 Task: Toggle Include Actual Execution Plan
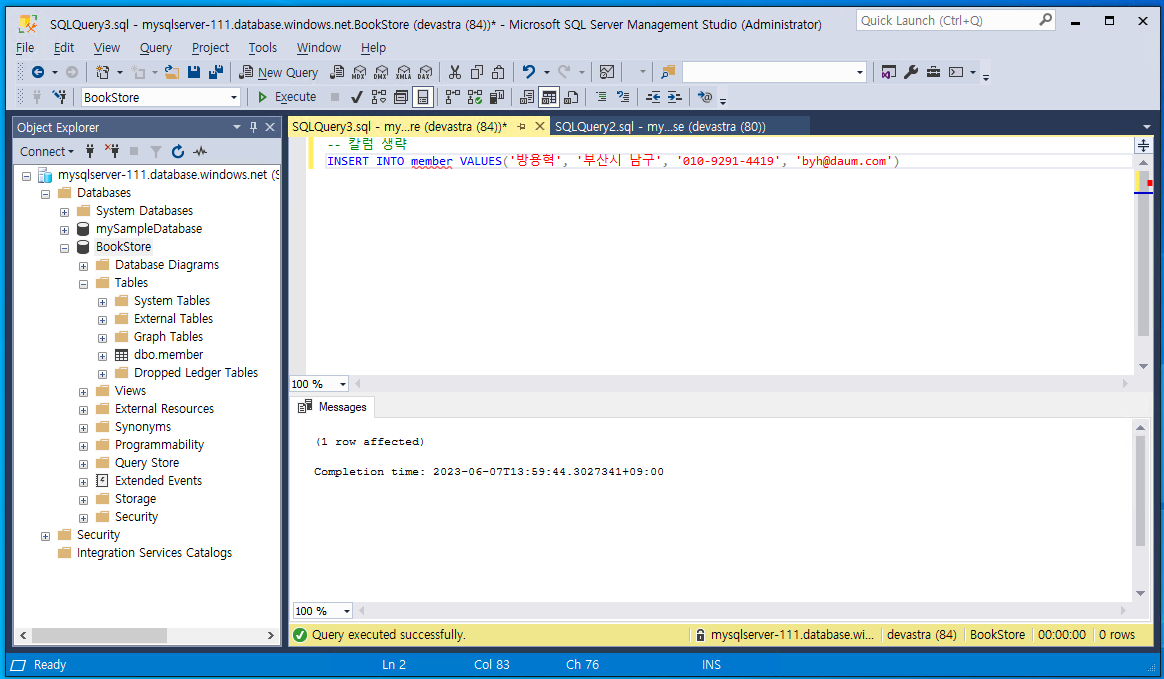point(453,97)
